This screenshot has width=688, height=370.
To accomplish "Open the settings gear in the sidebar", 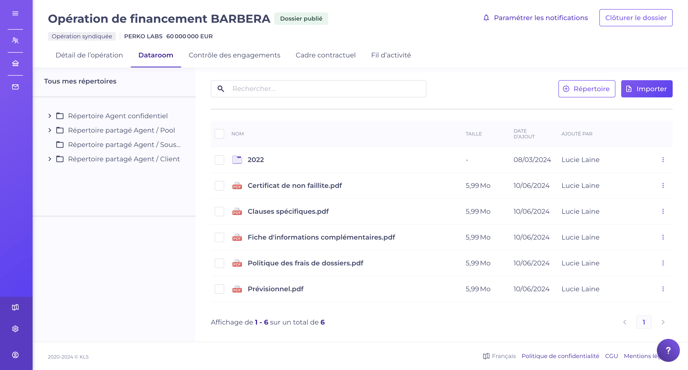I will 15,329.
